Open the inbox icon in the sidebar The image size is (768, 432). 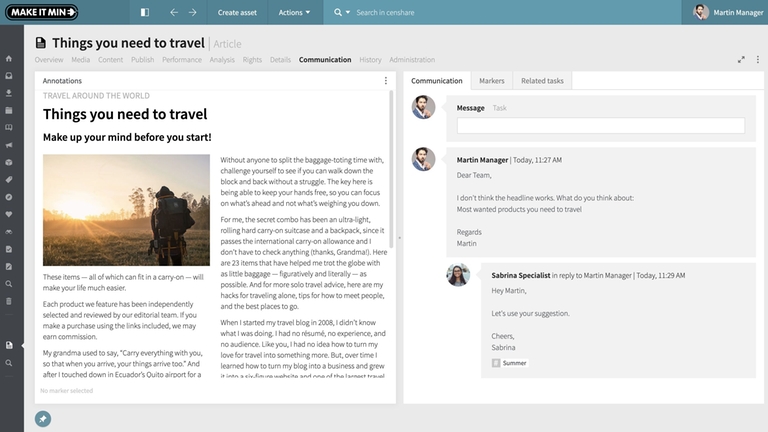click(9, 76)
